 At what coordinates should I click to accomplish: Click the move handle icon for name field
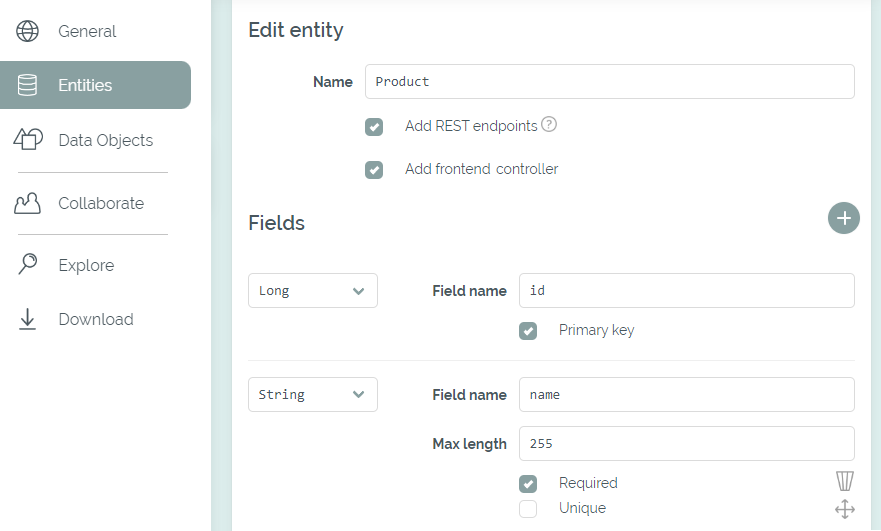(x=845, y=510)
